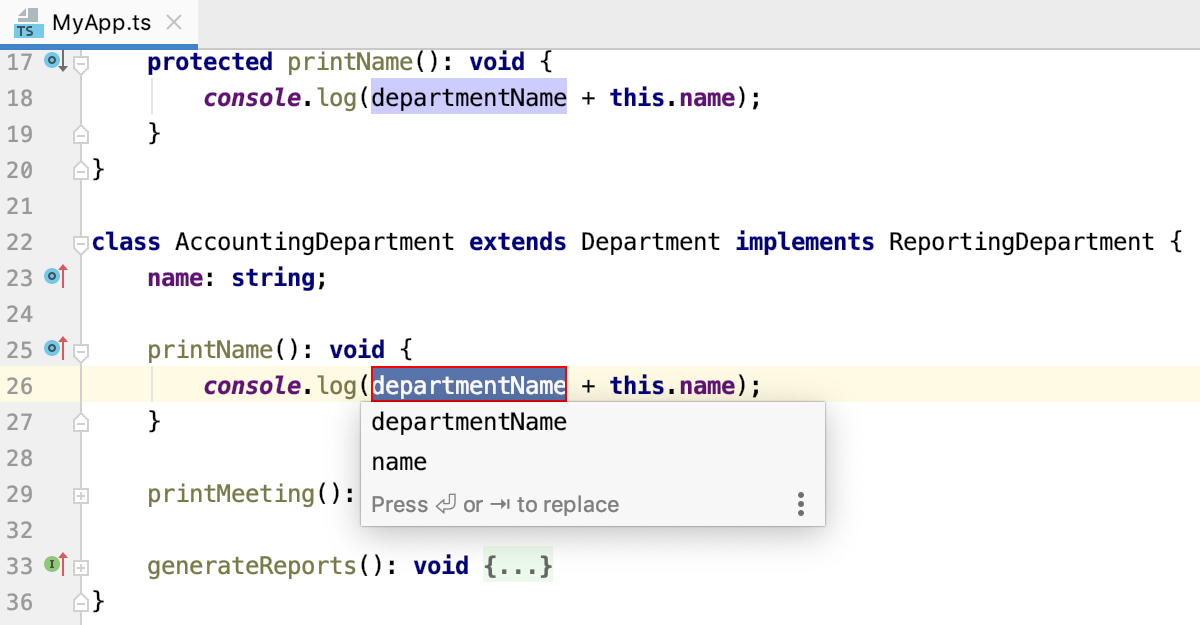The width and height of the screenshot is (1200, 625).
Task: Click the folded {...} placeholder in generateReports
Action: click(518, 565)
